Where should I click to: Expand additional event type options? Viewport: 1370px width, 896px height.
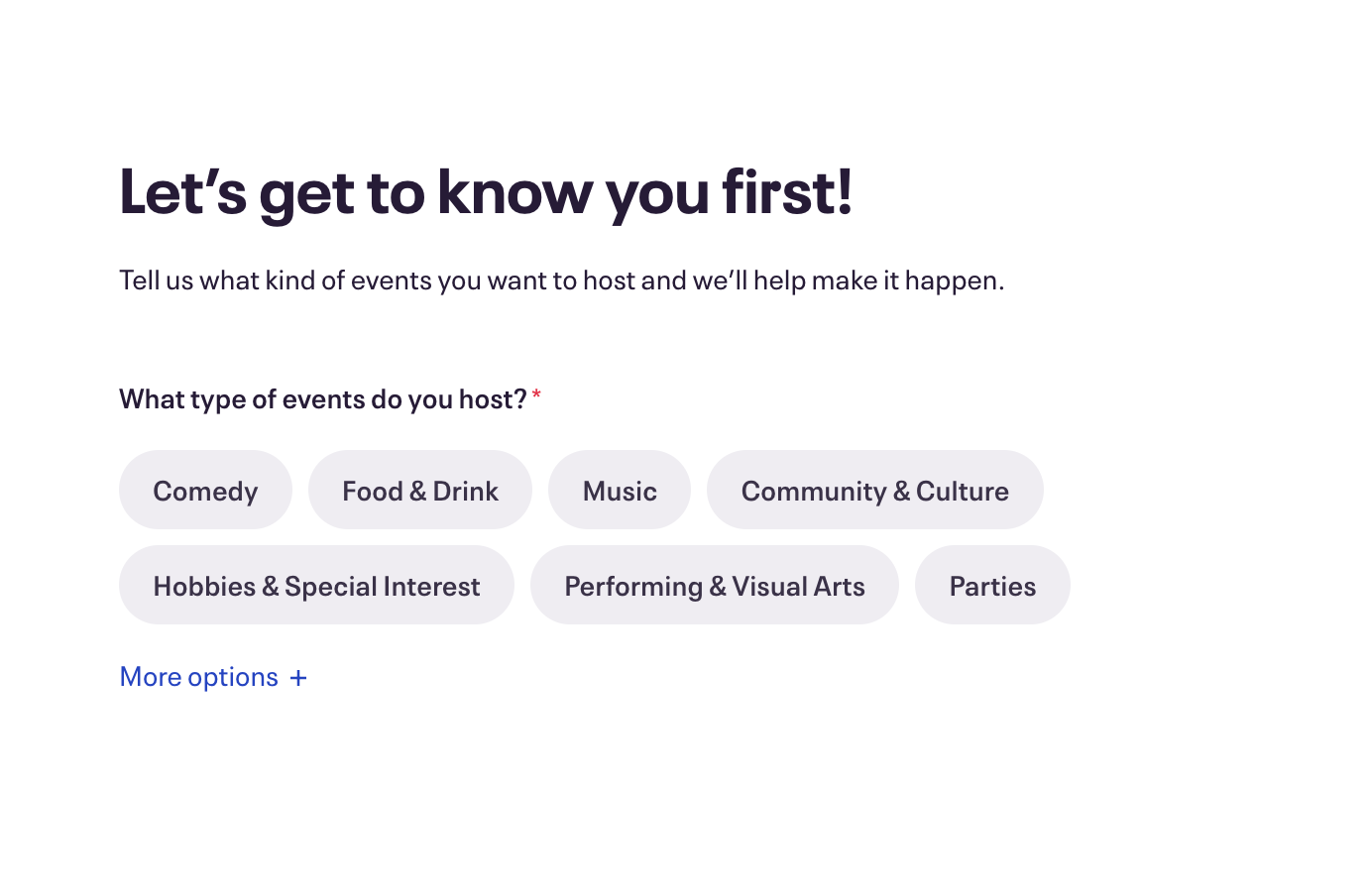[213, 677]
